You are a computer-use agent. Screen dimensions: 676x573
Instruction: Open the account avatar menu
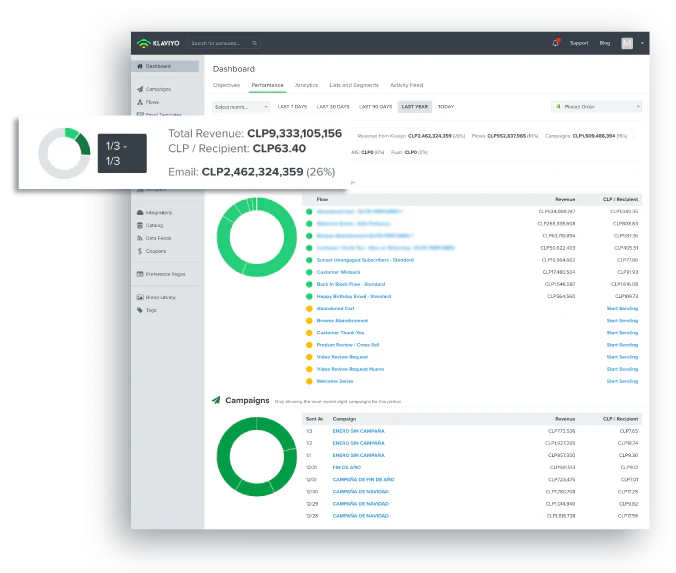click(x=628, y=43)
